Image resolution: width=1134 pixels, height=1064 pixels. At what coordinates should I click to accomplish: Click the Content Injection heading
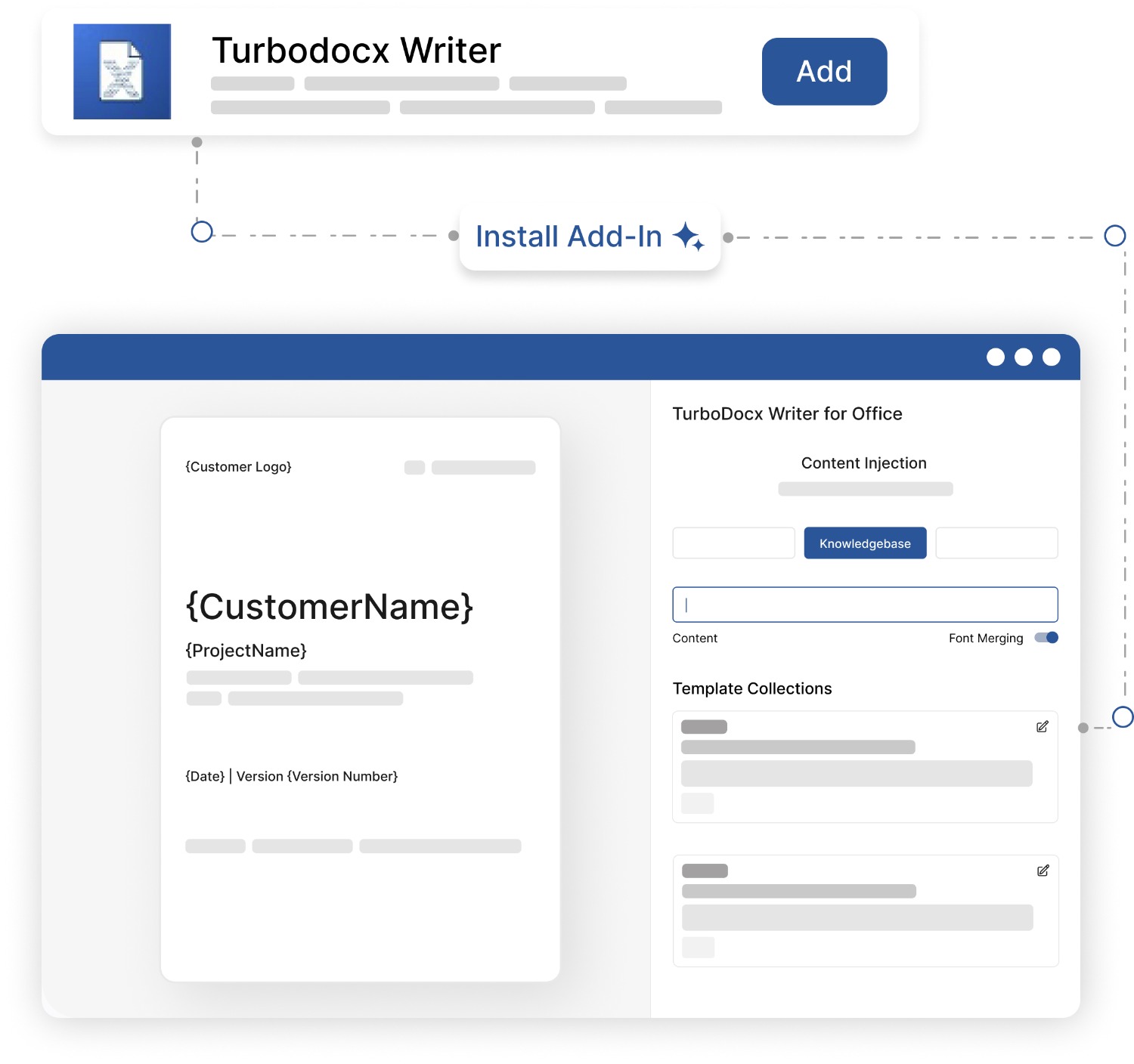864,463
